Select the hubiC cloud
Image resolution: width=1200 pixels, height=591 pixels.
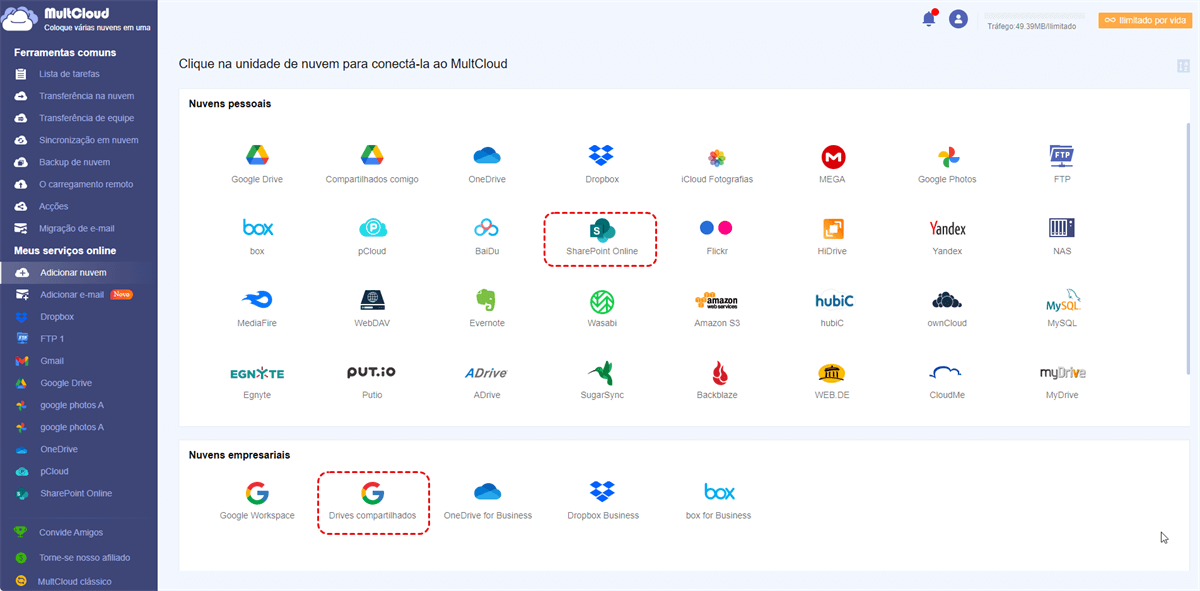coord(832,308)
